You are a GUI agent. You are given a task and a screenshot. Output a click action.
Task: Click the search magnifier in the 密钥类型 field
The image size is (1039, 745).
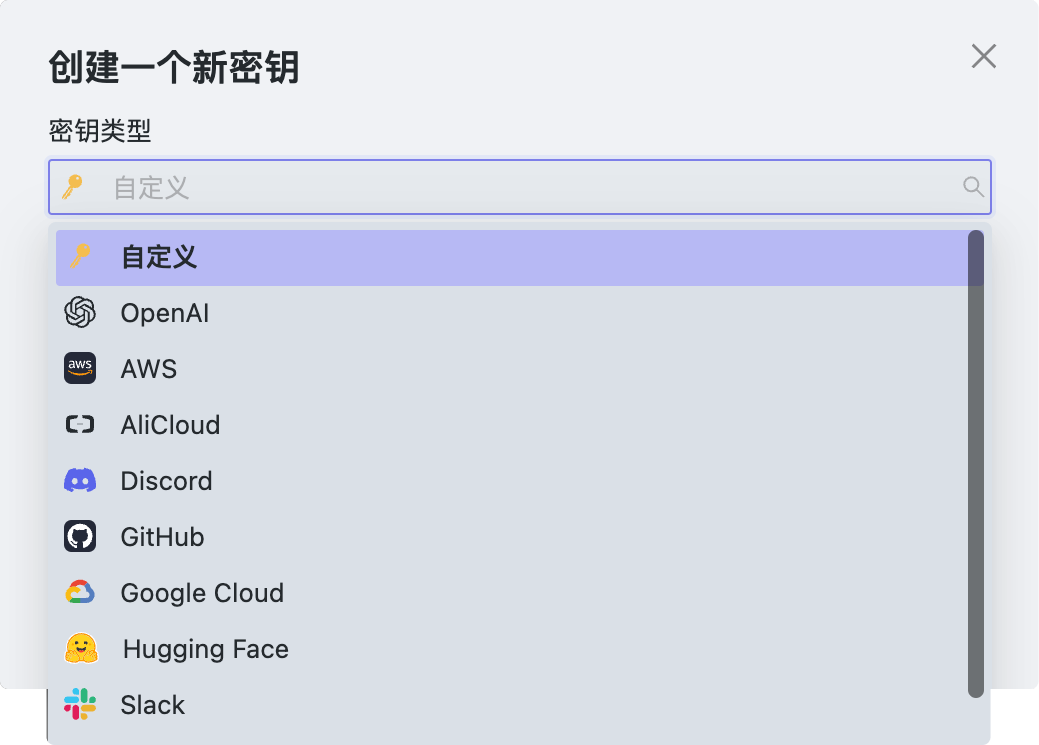coord(973,187)
